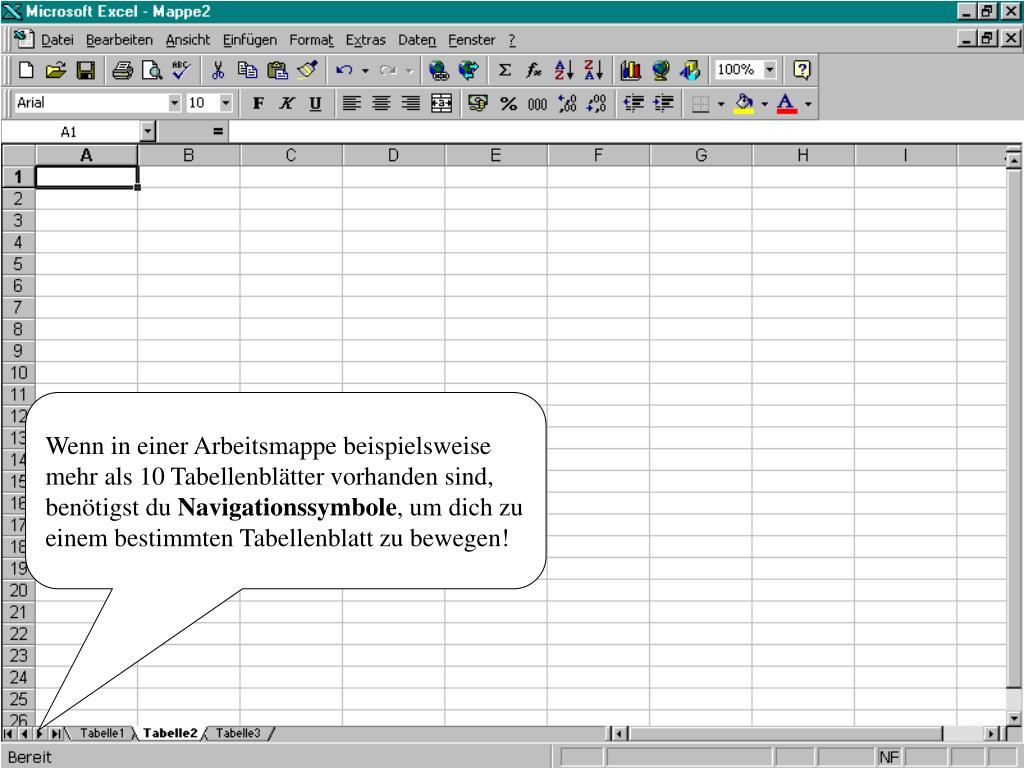Open print preview (page with magnifier)

coord(152,70)
